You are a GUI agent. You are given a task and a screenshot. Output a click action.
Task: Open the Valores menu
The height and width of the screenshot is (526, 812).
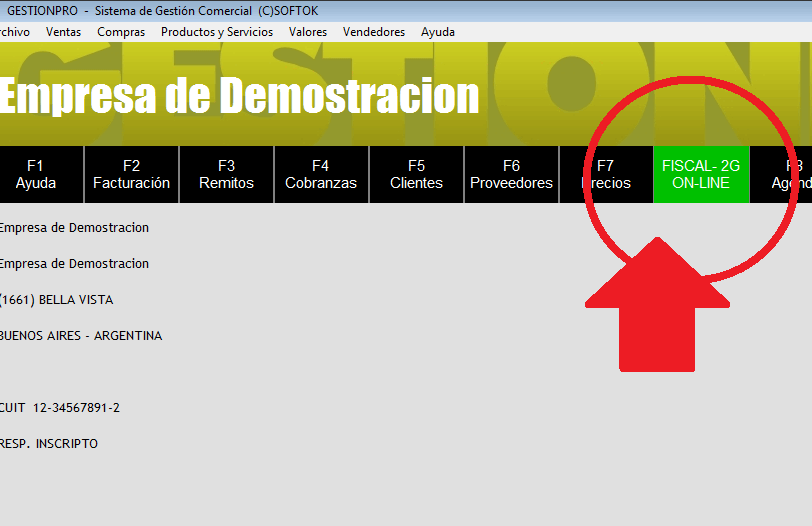(308, 32)
